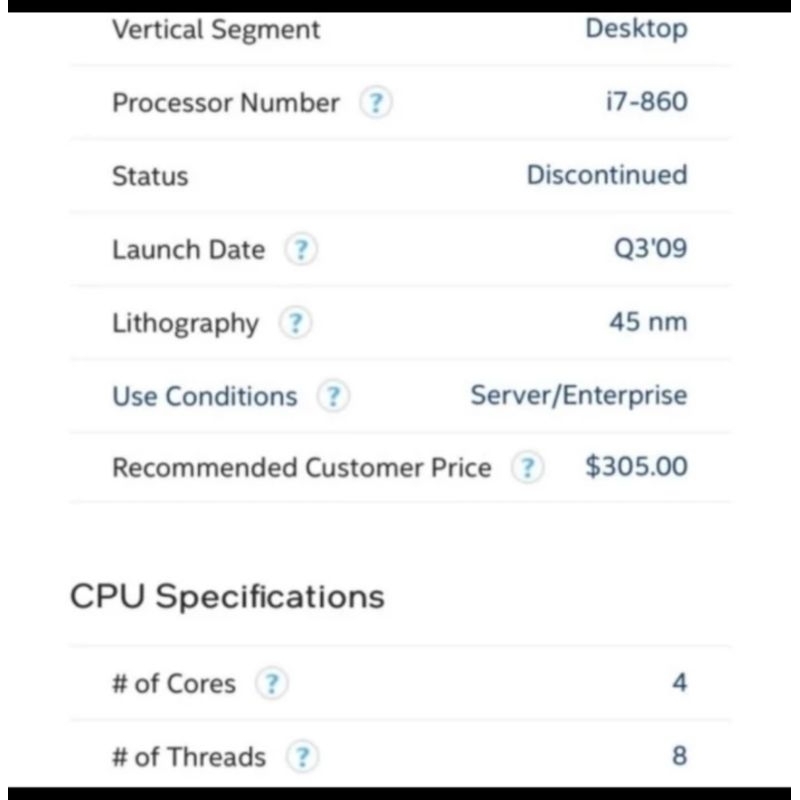Image resolution: width=800 pixels, height=800 pixels.
Task: Click the Vertical Segment row label
Action: coord(216,30)
